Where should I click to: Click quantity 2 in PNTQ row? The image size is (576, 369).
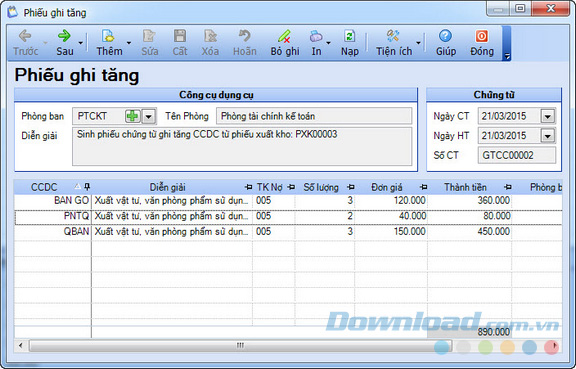pos(325,216)
